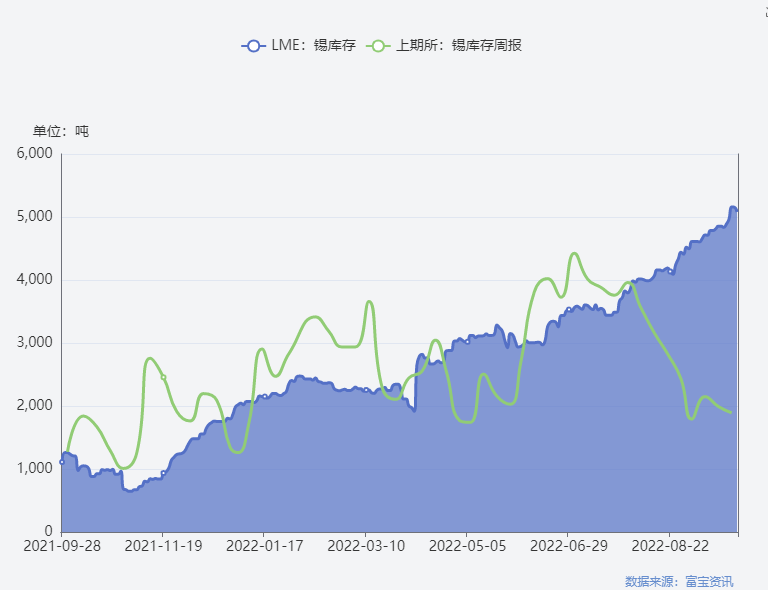Open the 数据来源 富宝资讯 link
Image resolution: width=768 pixels, height=590 pixels.
(x=679, y=581)
